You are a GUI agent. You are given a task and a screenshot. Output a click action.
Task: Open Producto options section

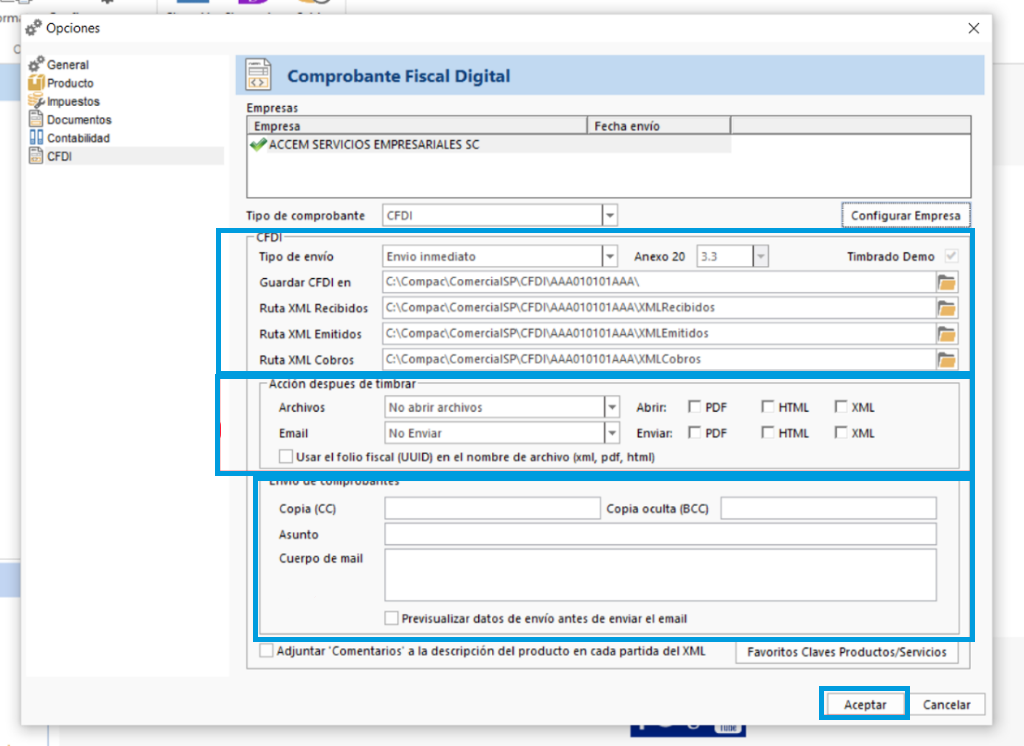[x=69, y=83]
